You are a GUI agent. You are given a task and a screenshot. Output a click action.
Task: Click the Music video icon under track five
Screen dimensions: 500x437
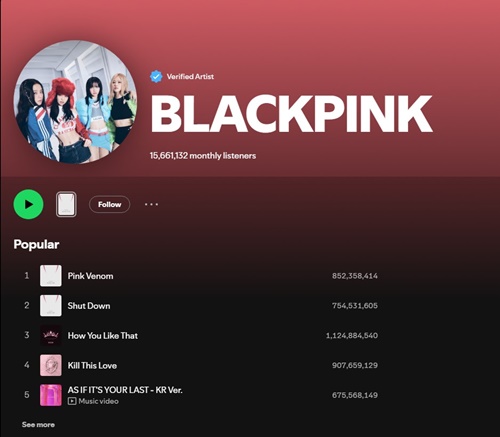[72, 401]
